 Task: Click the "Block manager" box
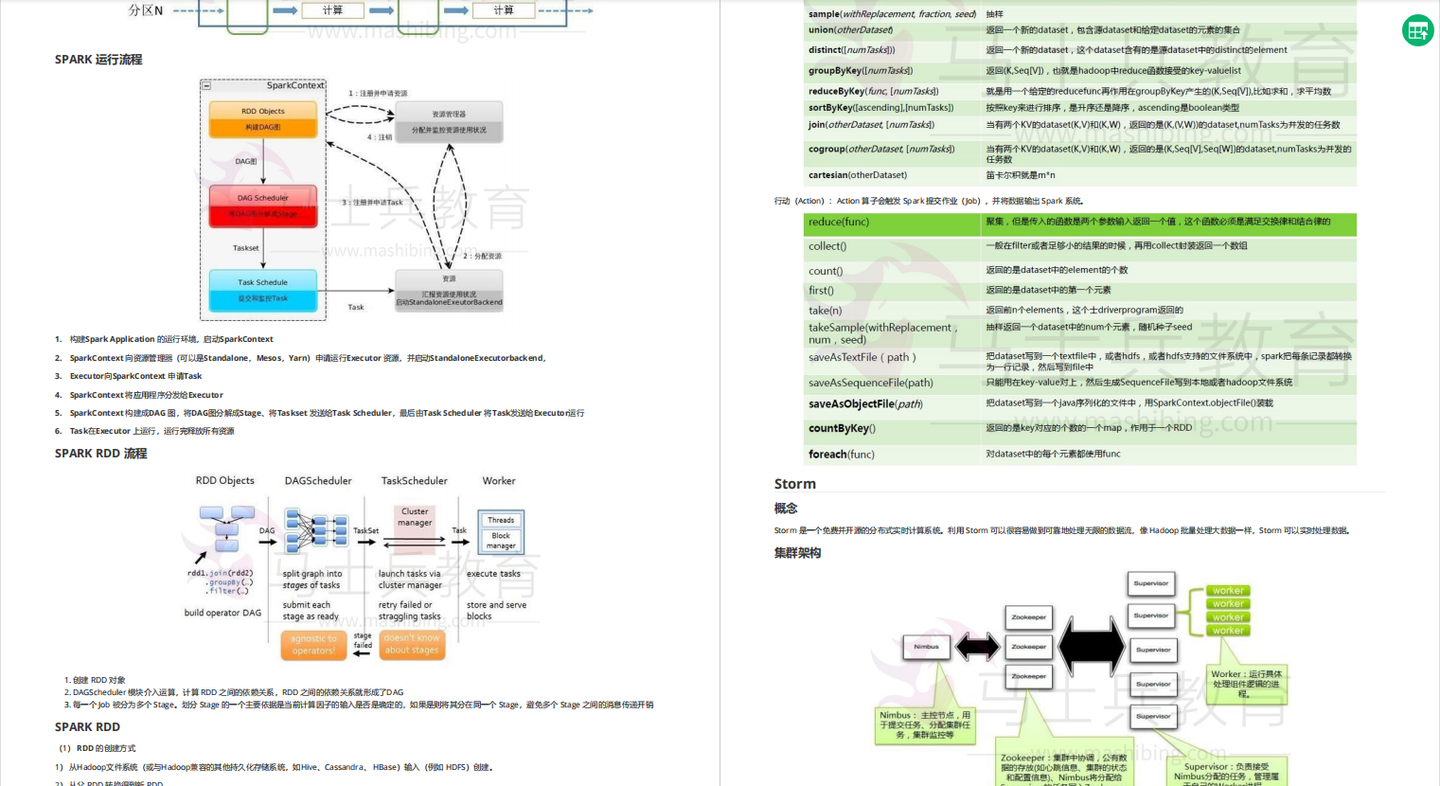tap(501, 540)
